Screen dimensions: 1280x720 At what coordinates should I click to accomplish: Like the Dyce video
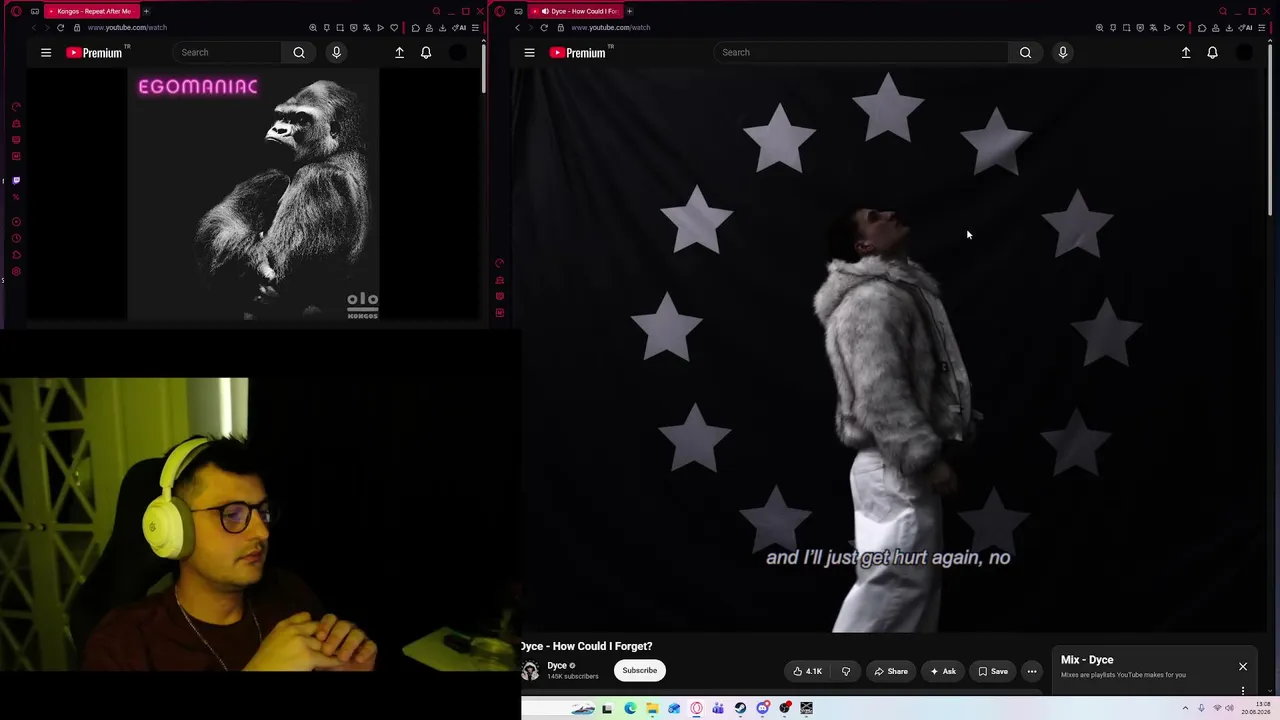pos(807,671)
